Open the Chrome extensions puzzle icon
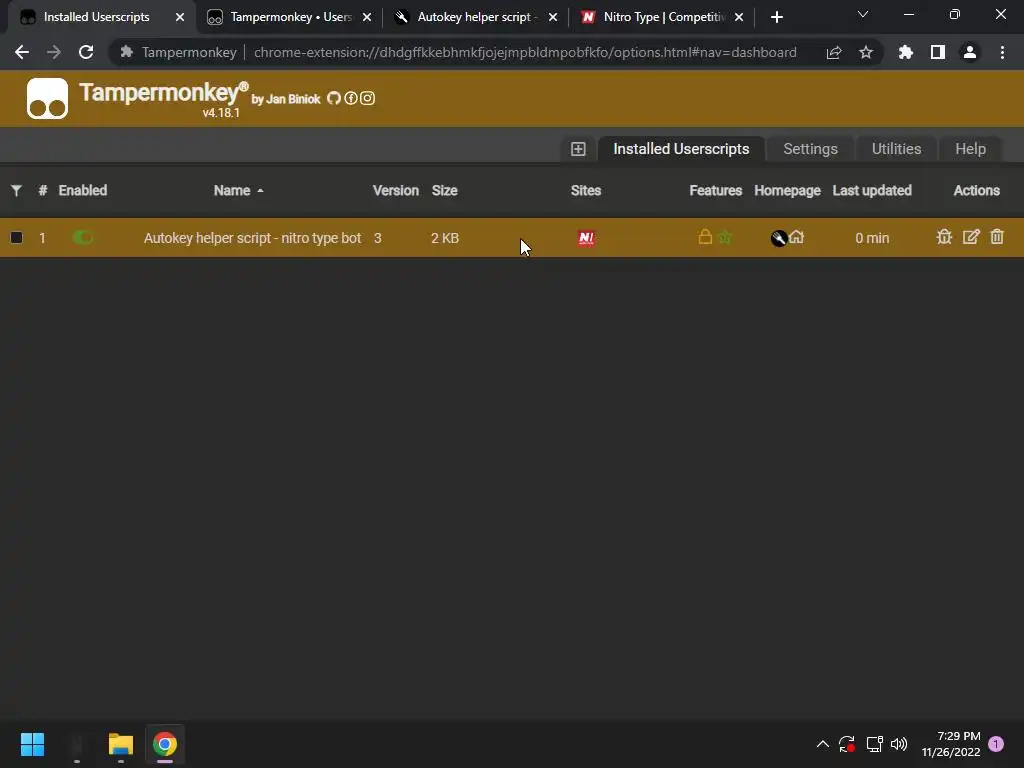Image resolution: width=1024 pixels, height=768 pixels. coord(905,52)
